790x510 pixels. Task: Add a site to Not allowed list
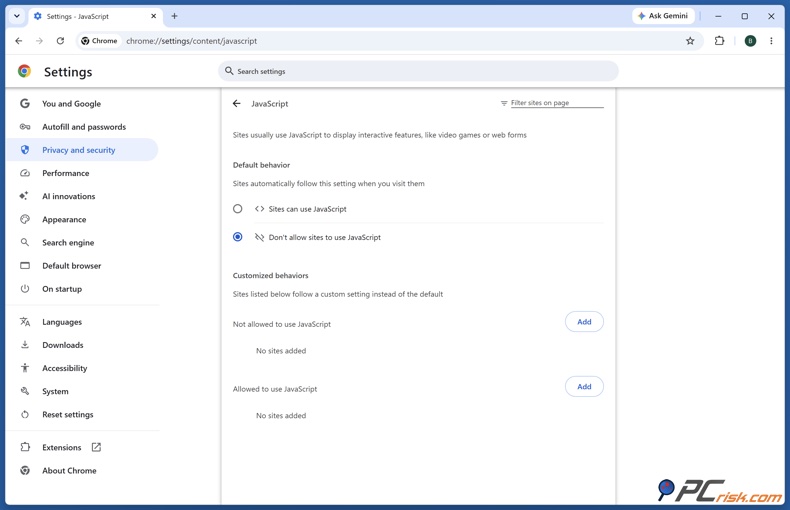coord(584,322)
